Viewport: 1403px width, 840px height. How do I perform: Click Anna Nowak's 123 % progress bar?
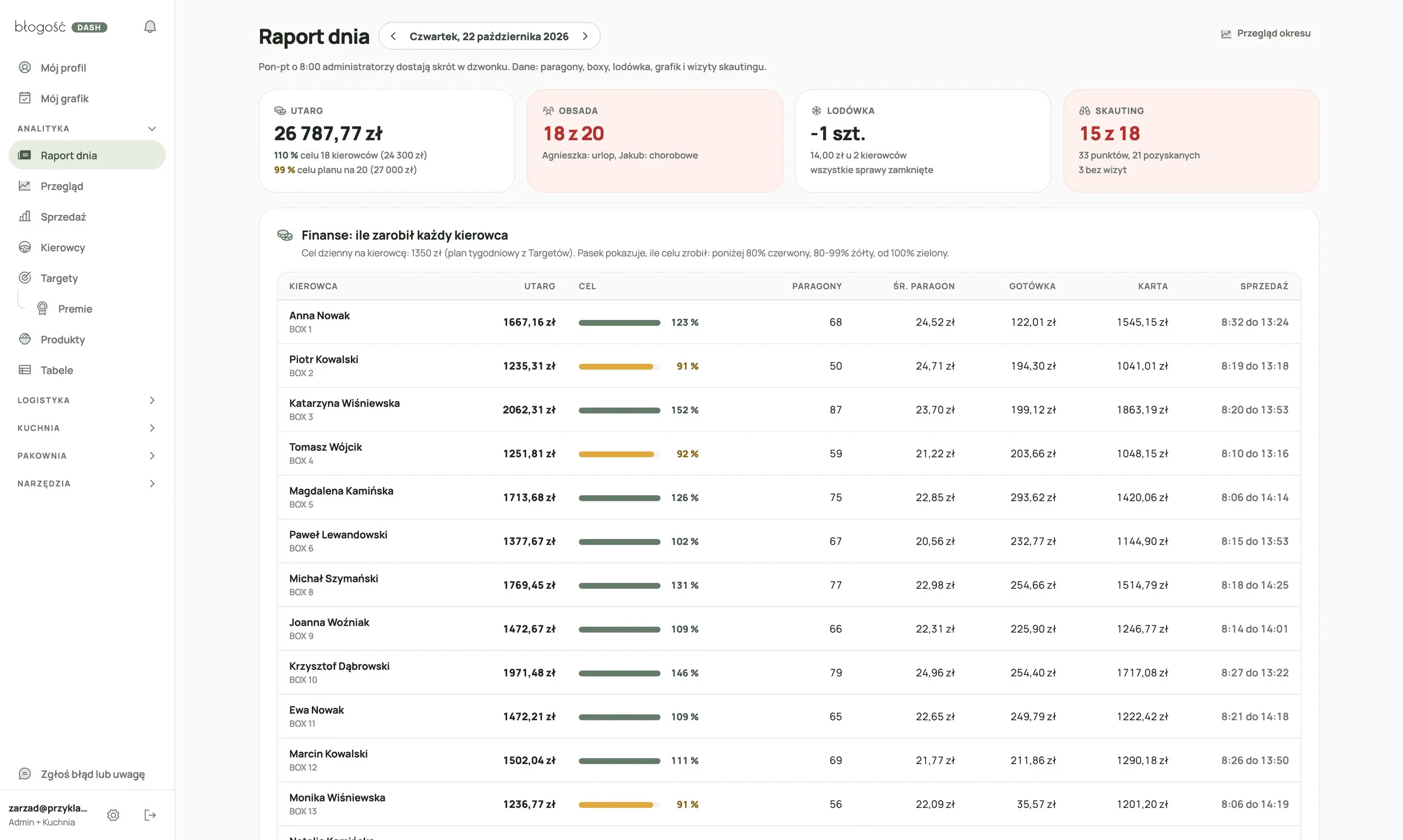[x=619, y=322]
